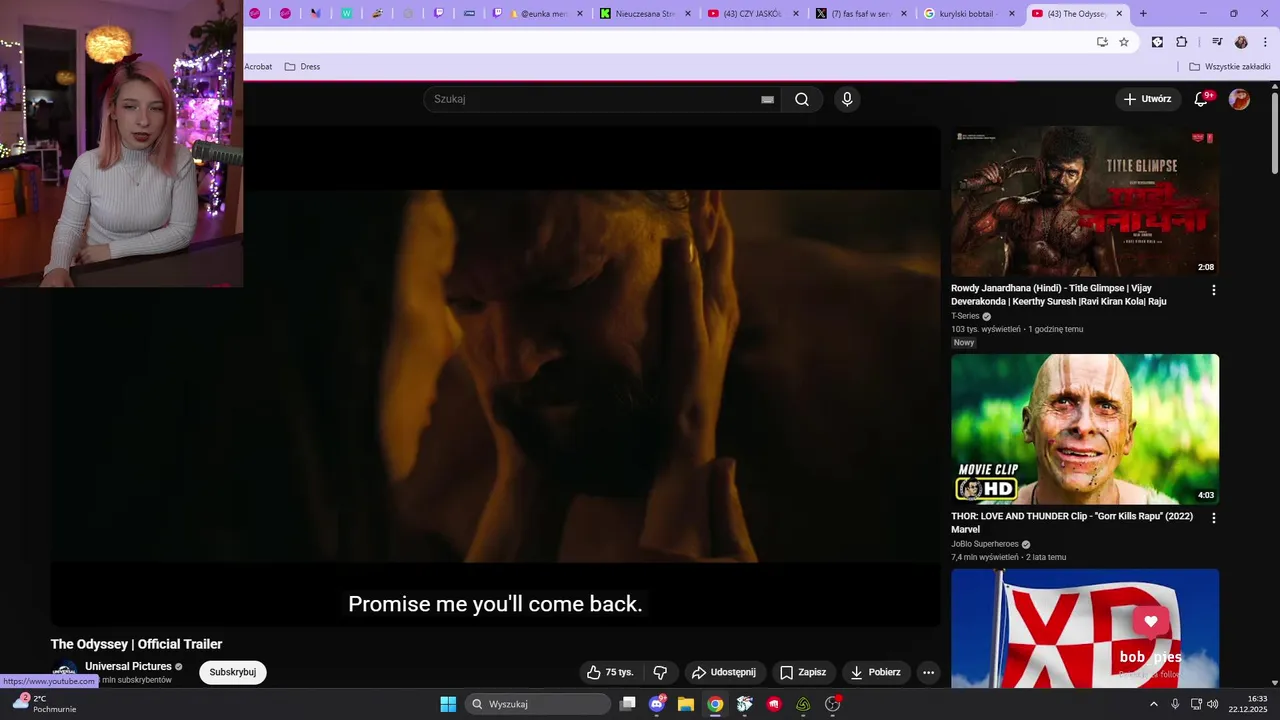The image size is (1280, 720).
Task: Open 'Wszystkie zakładki' bookmarks folder
Action: tap(1229, 67)
